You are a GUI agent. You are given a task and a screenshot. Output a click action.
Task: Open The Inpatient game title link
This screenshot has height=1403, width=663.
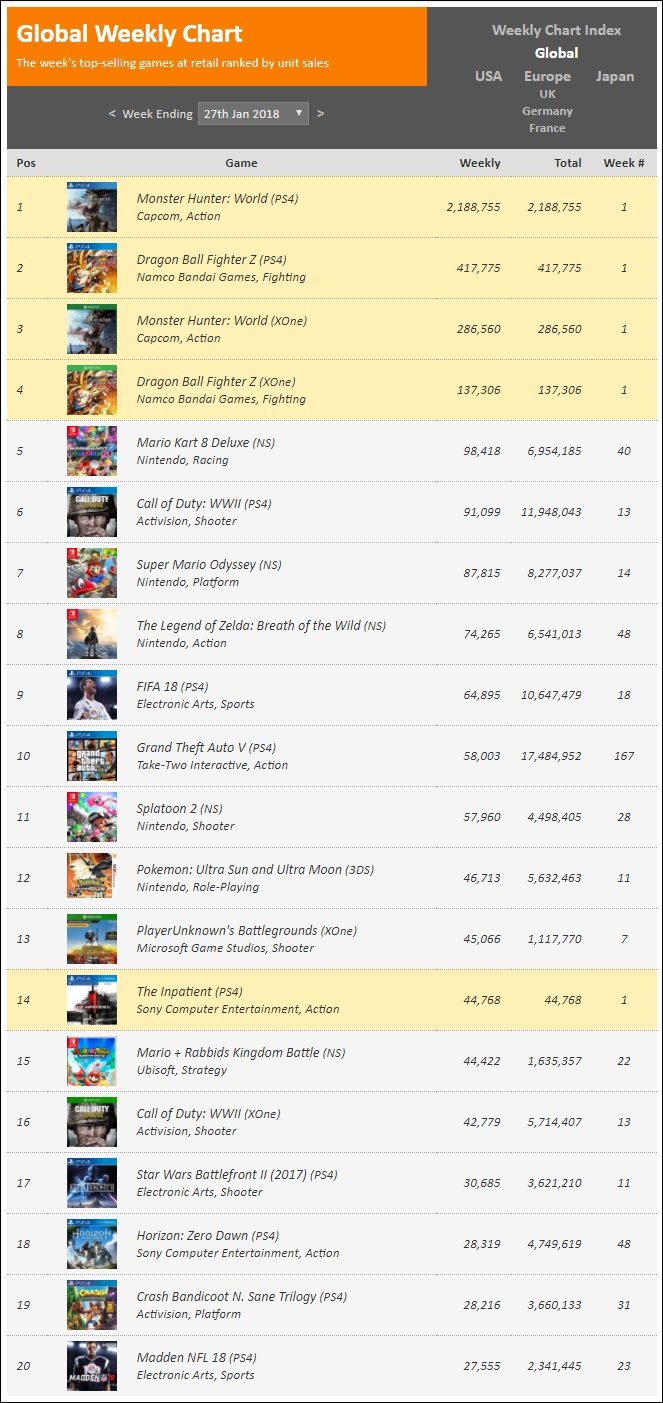[174, 992]
